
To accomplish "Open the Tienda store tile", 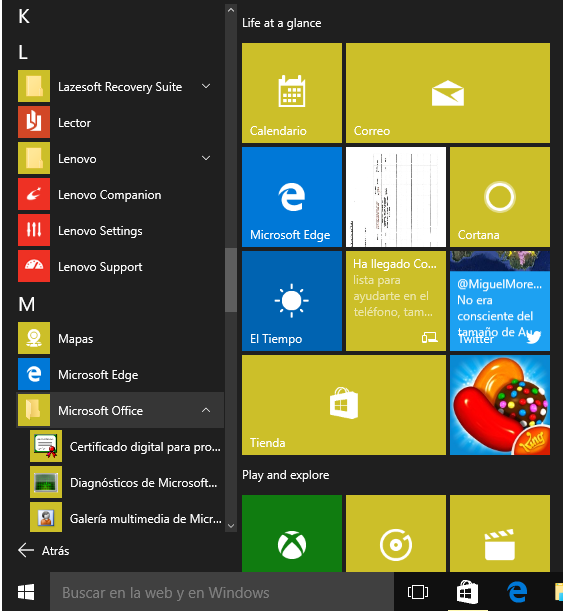I will point(344,405).
